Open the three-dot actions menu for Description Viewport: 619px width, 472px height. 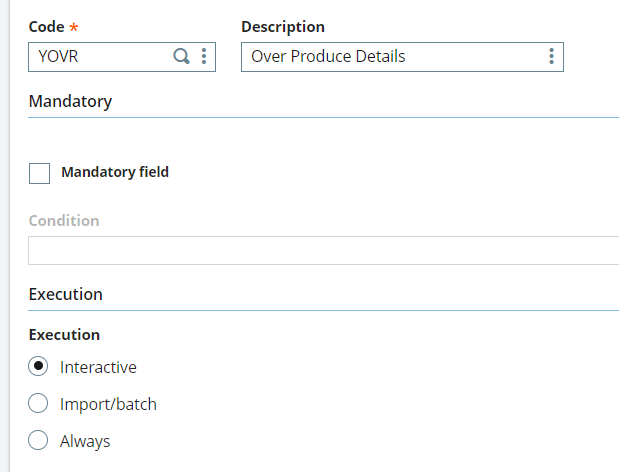pyautogui.click(x=551, y=57)
